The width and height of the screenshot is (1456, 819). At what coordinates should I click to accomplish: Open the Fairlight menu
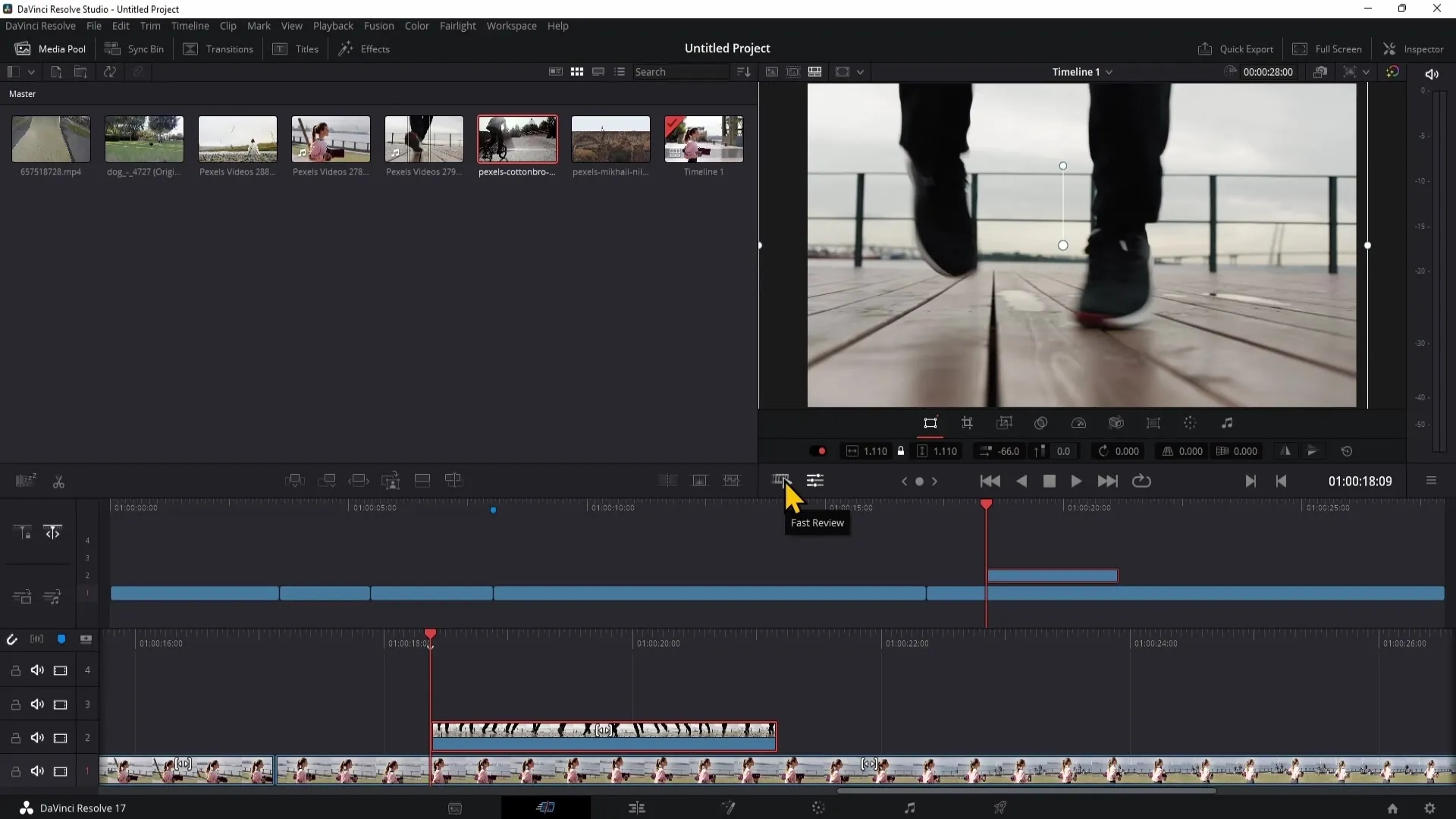pyautogui.click(x=457, y=26)
